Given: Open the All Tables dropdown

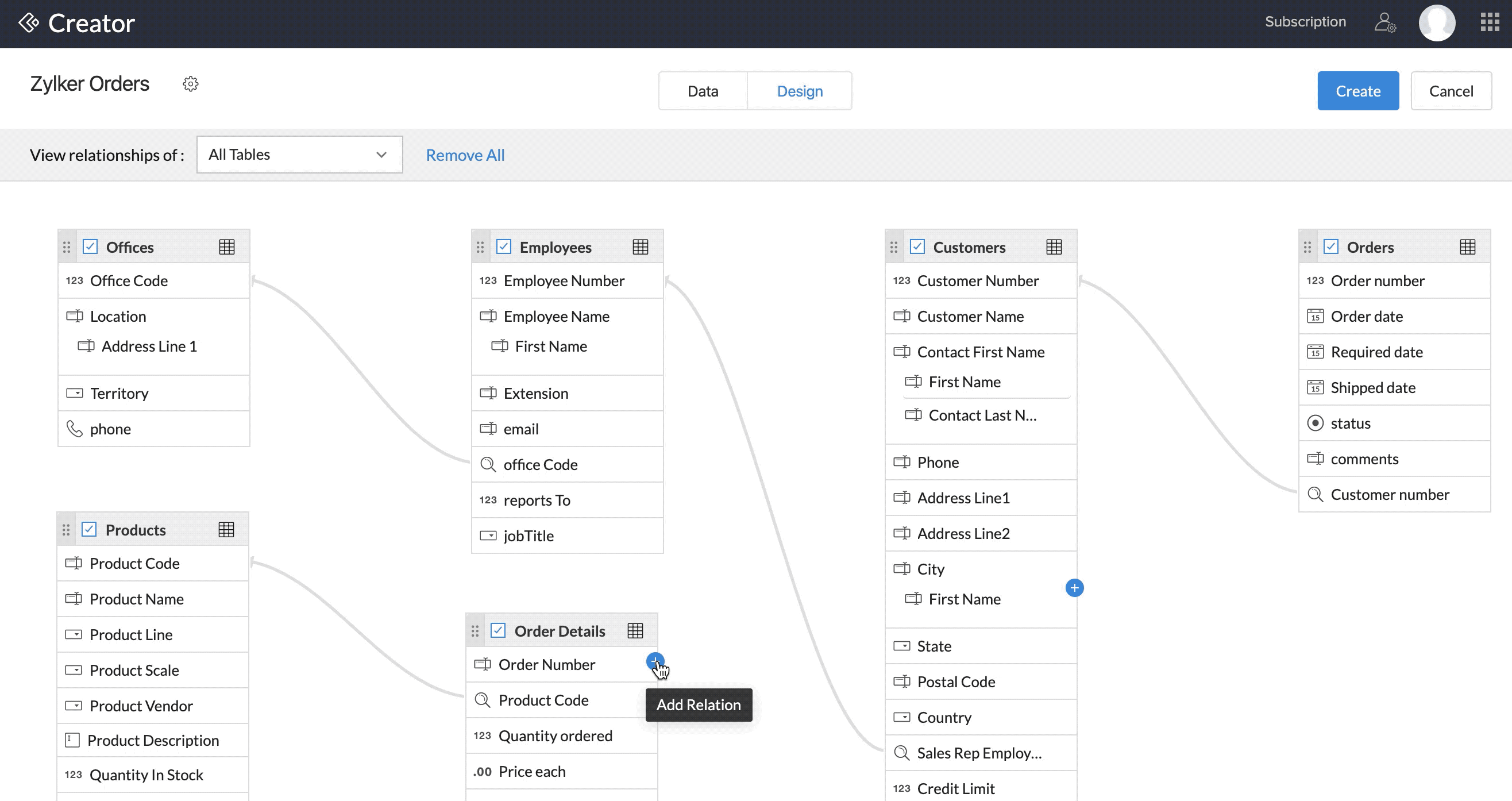Looking at the screenshot, I should tap(299, 155).
